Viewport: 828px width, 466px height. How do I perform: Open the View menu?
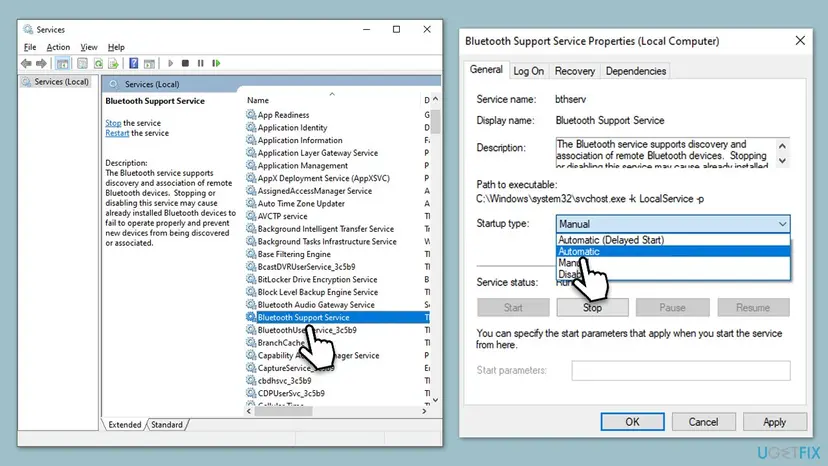tap(89, 47)
